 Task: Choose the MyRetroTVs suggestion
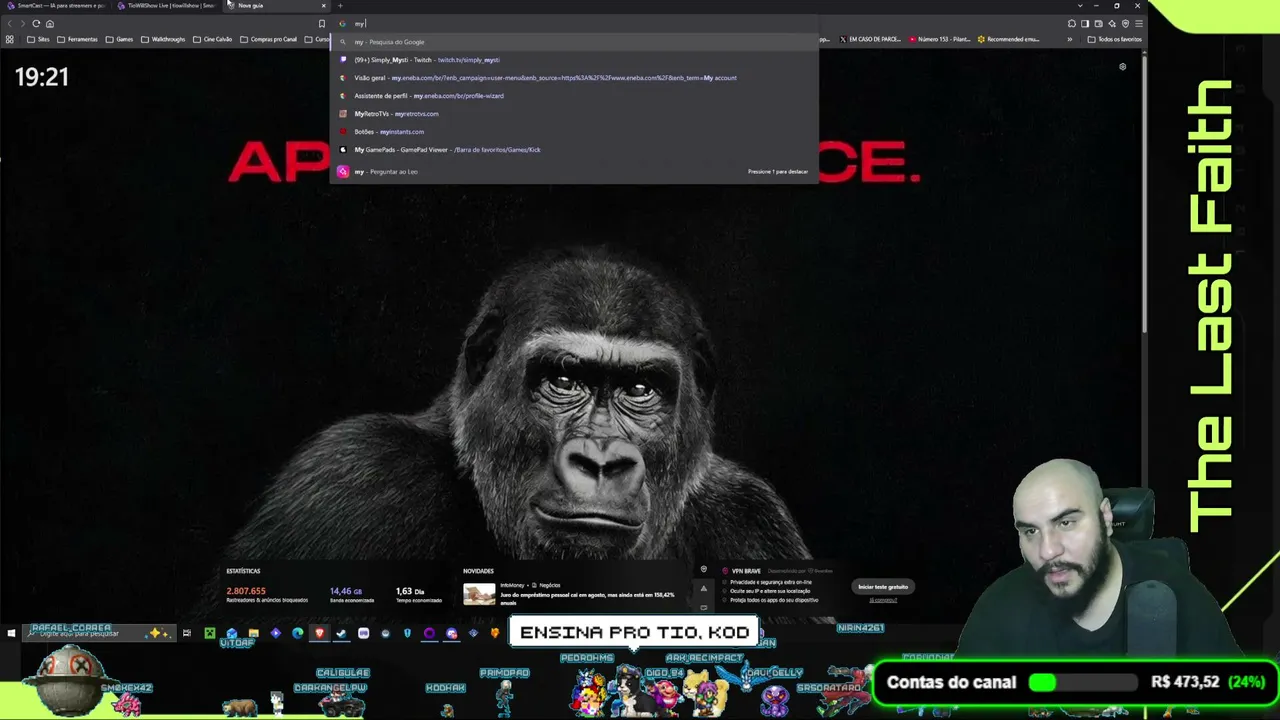574,114
